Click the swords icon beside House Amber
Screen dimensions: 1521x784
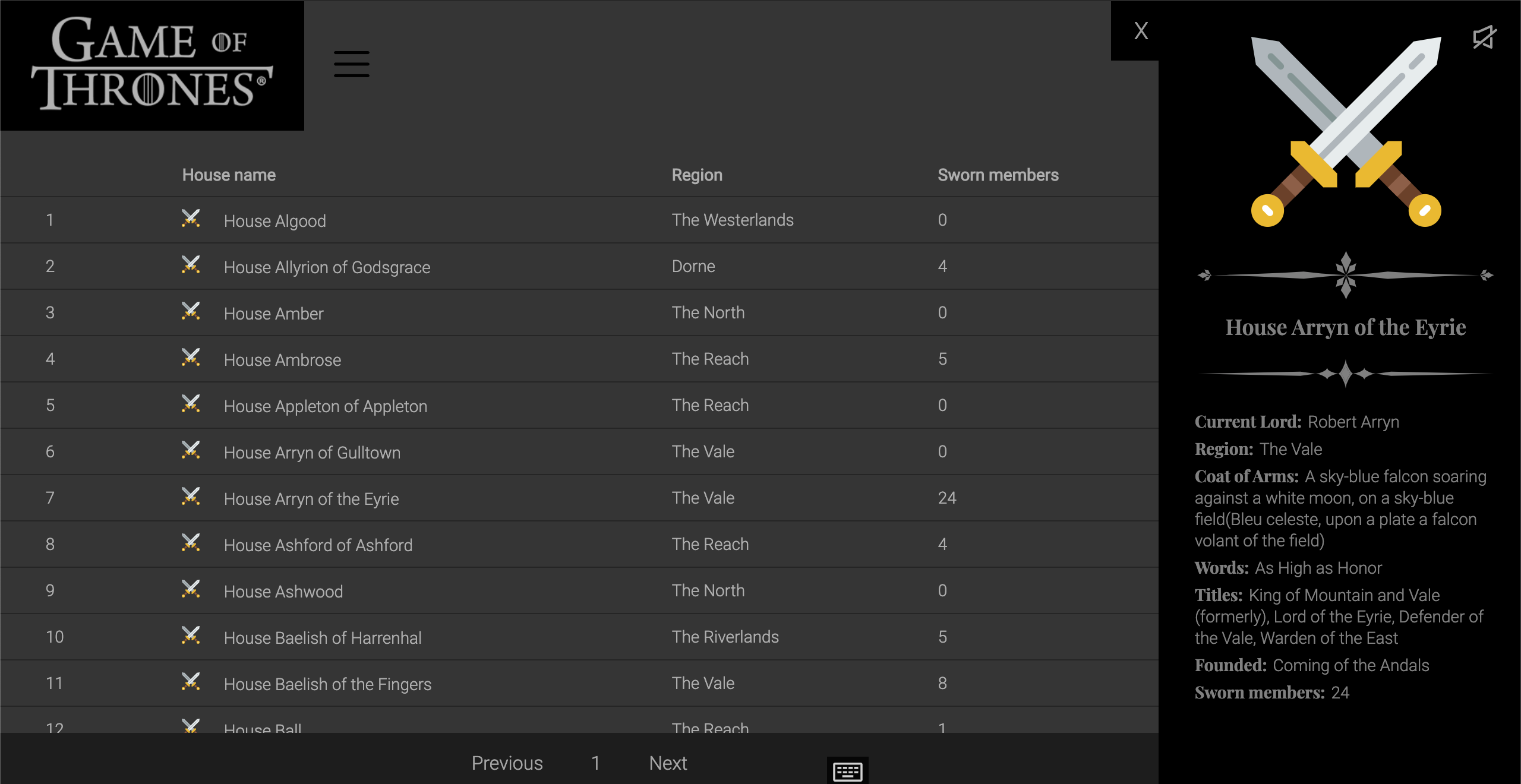point(191,311)
